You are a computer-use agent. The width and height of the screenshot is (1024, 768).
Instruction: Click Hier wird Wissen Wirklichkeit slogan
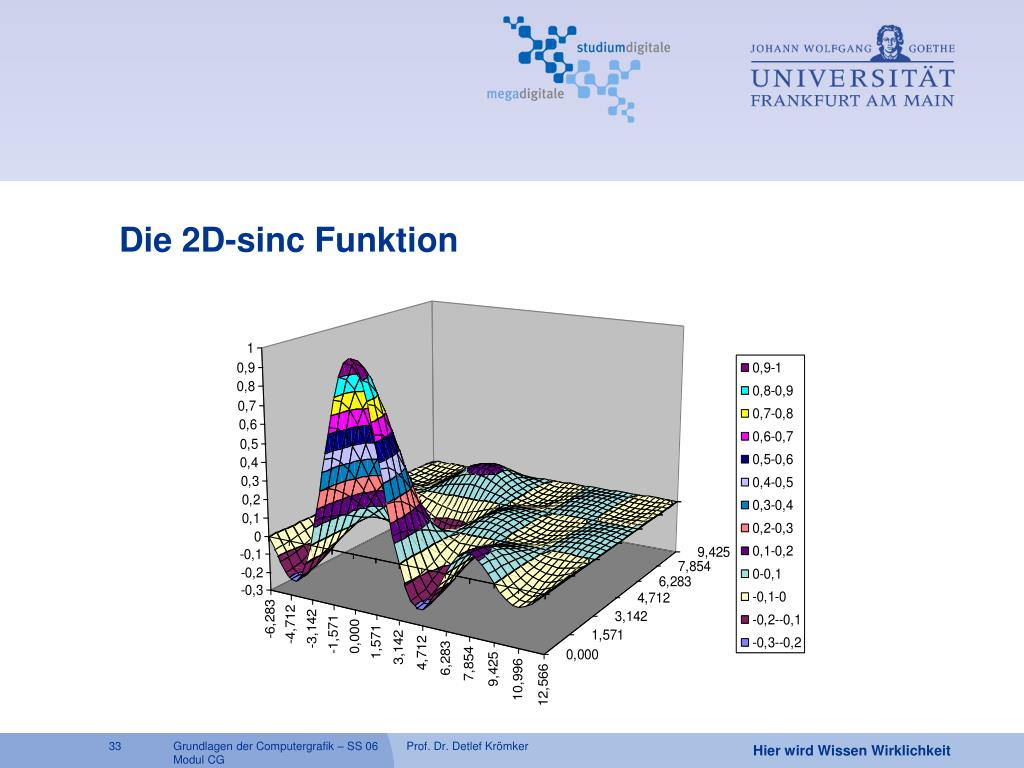point(852,751)
